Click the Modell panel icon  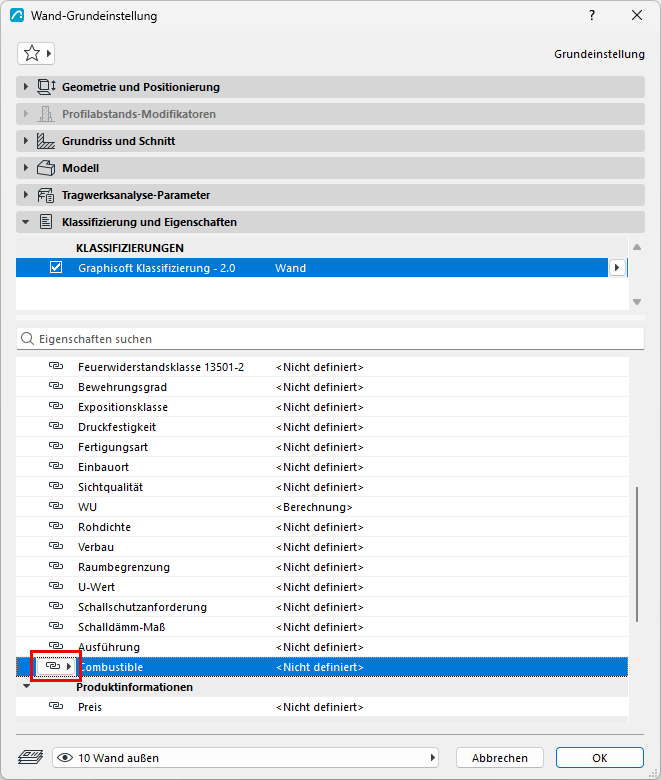pos(46,168)
